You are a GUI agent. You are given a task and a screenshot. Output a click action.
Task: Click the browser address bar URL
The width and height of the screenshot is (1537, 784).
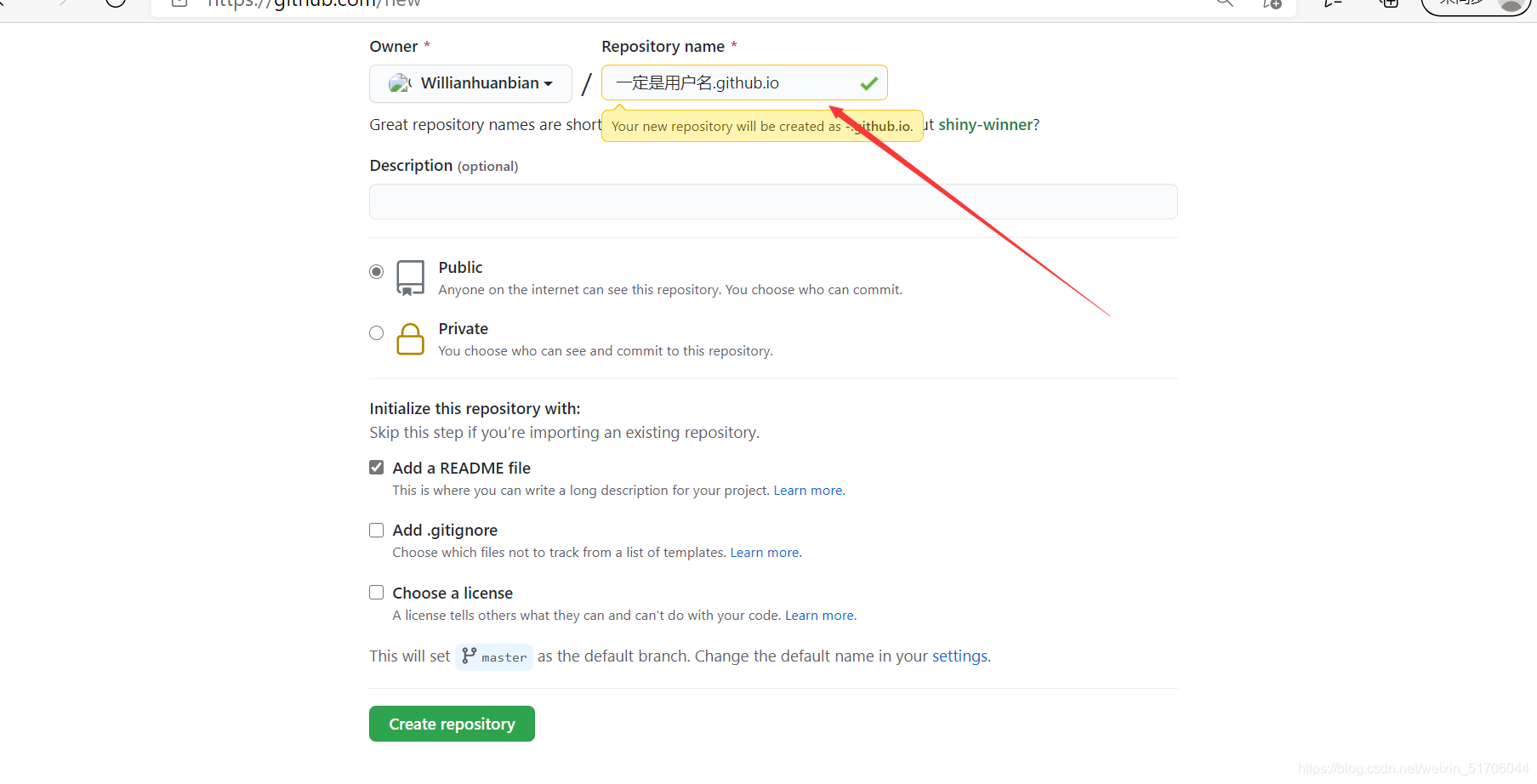[x=315, y=4]
